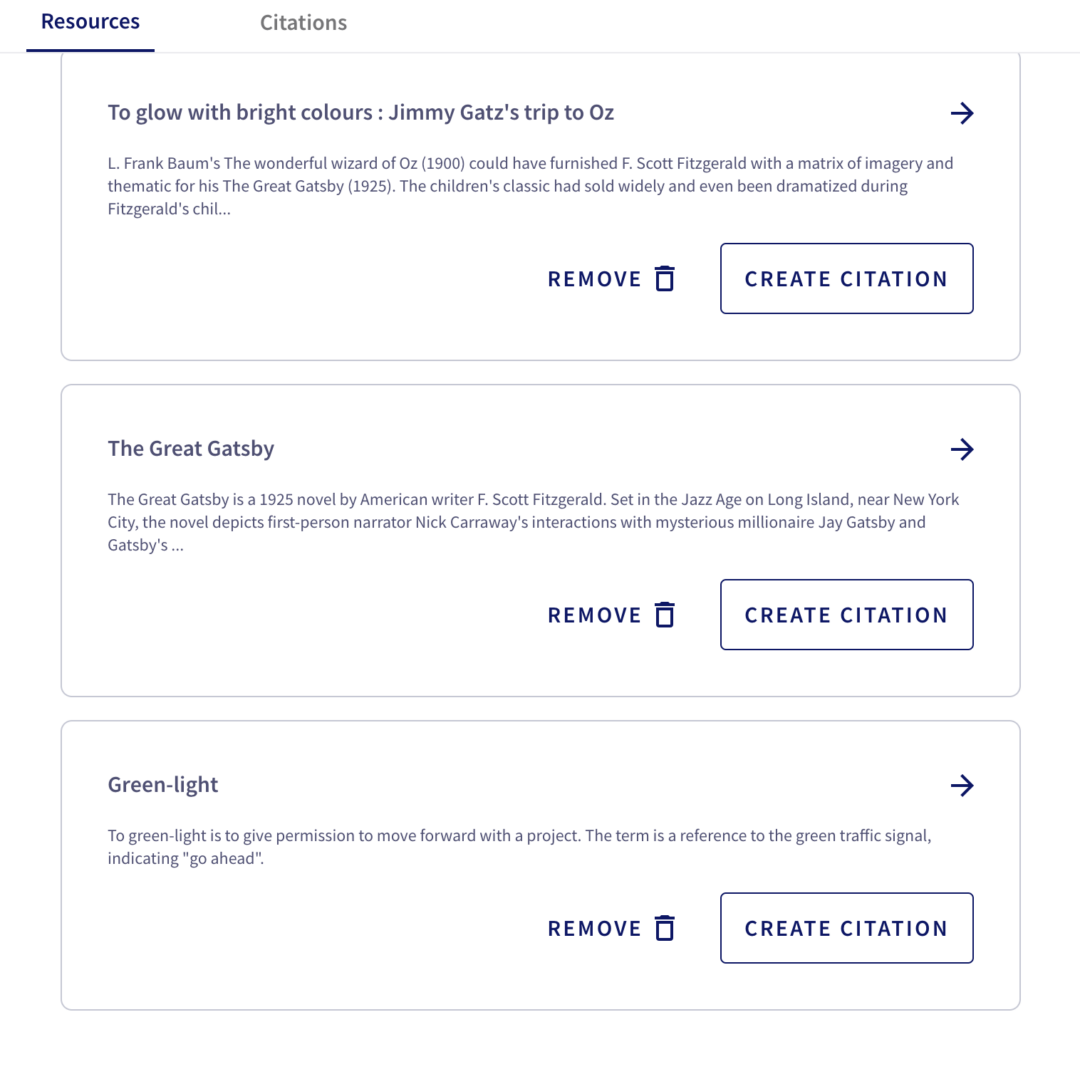Click the arrow icon beside The Great Gatsby title
1080x1074 pixels.
pyautogui.click(x=961, y=449)
